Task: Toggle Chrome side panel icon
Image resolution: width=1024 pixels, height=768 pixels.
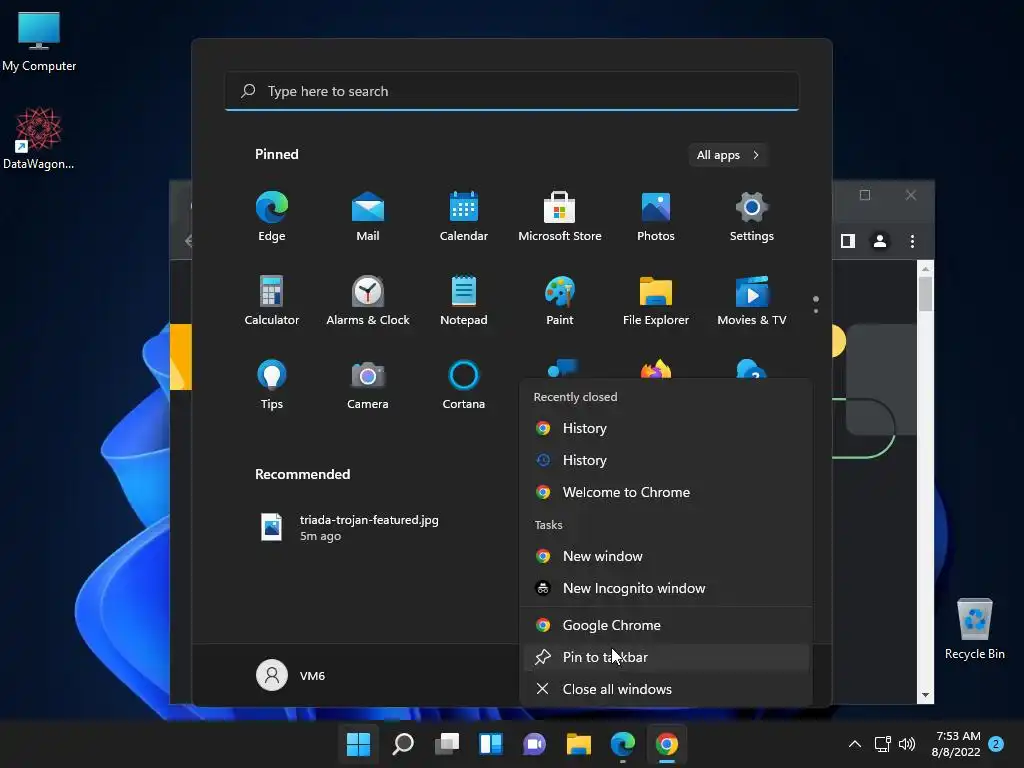Action: [x=848, y=241]
